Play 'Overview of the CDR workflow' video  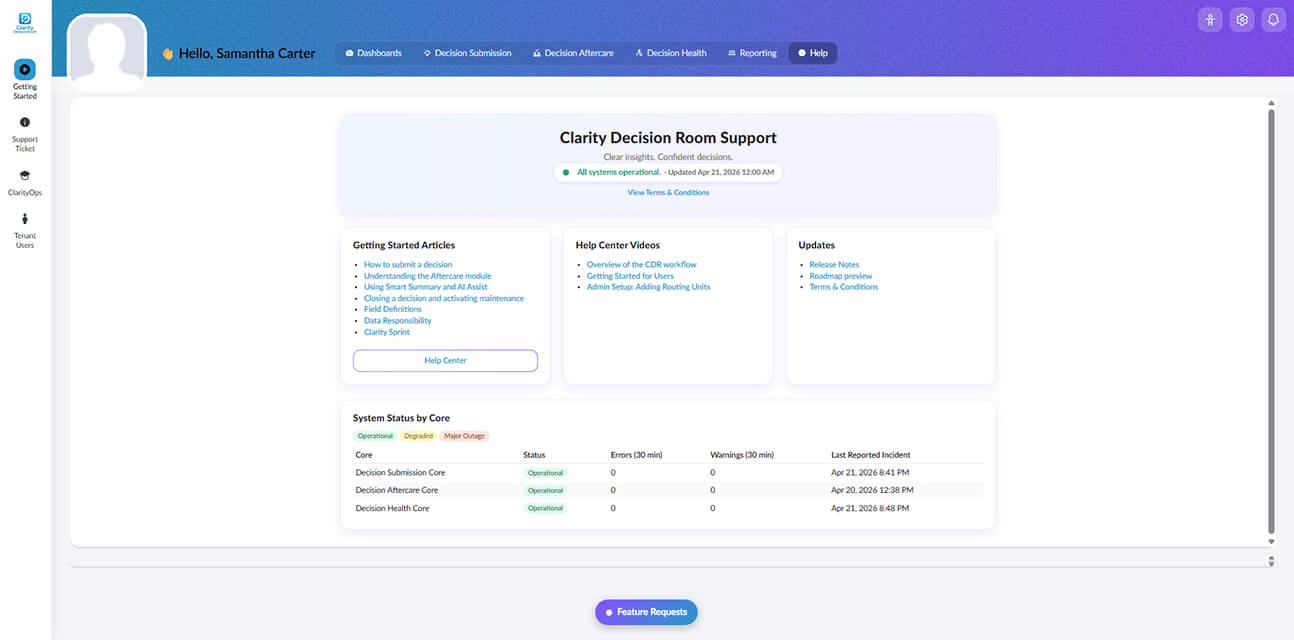coord(642,264)
